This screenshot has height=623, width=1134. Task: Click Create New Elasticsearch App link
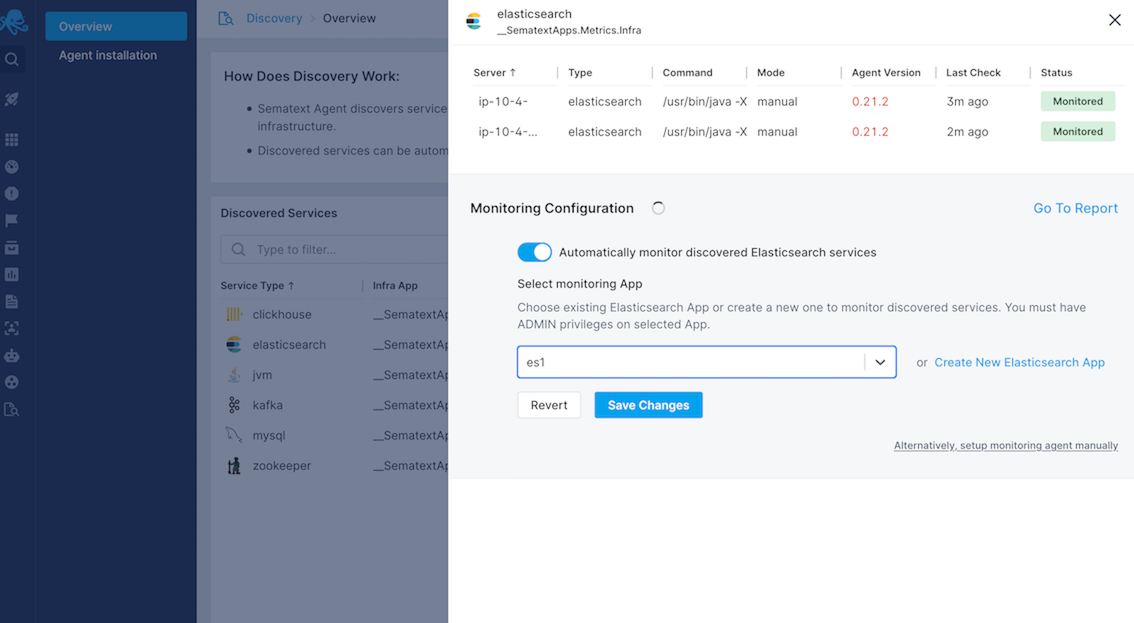[1019, 362]
